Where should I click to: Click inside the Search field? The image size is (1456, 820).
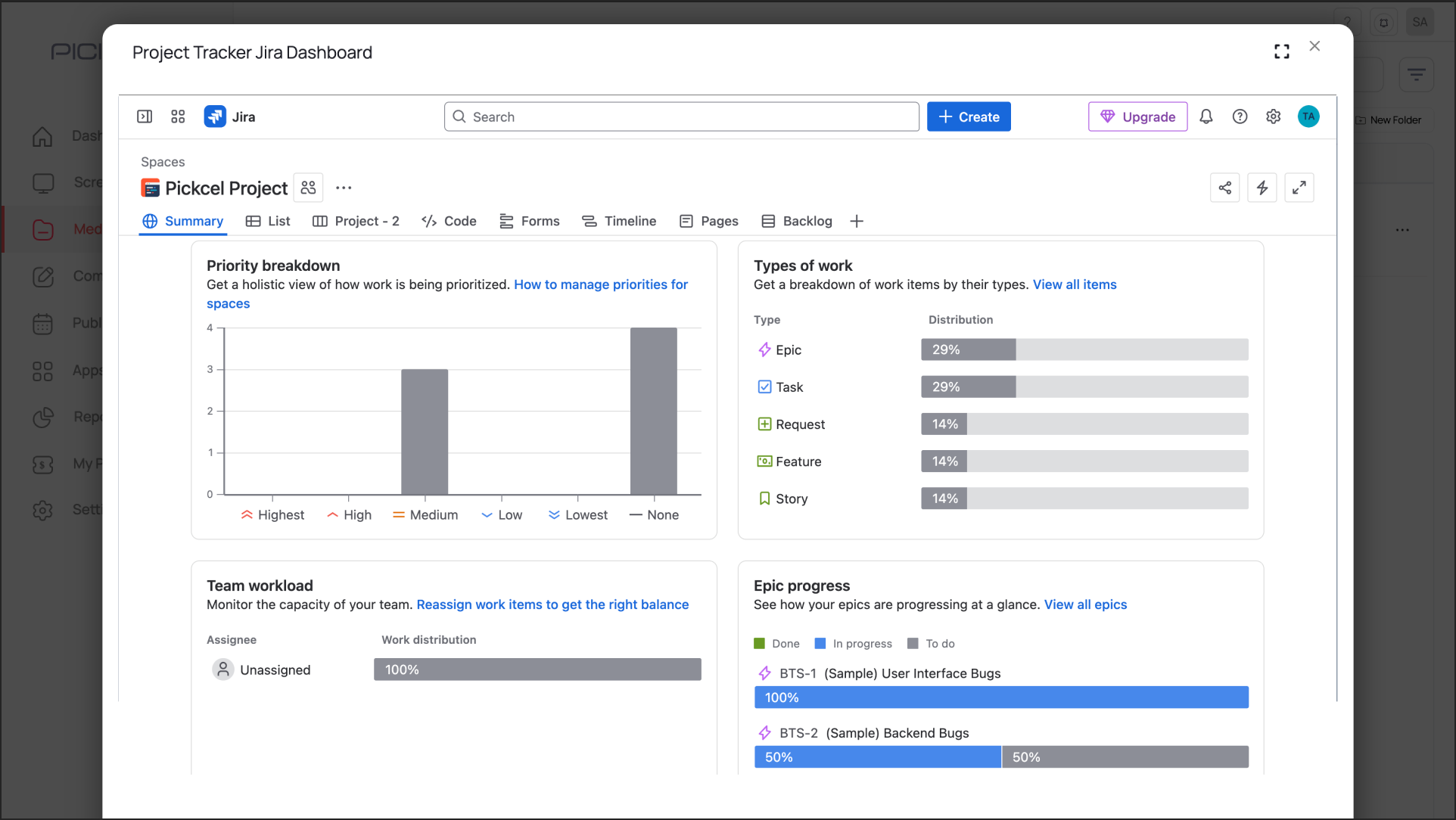point(680,116)
